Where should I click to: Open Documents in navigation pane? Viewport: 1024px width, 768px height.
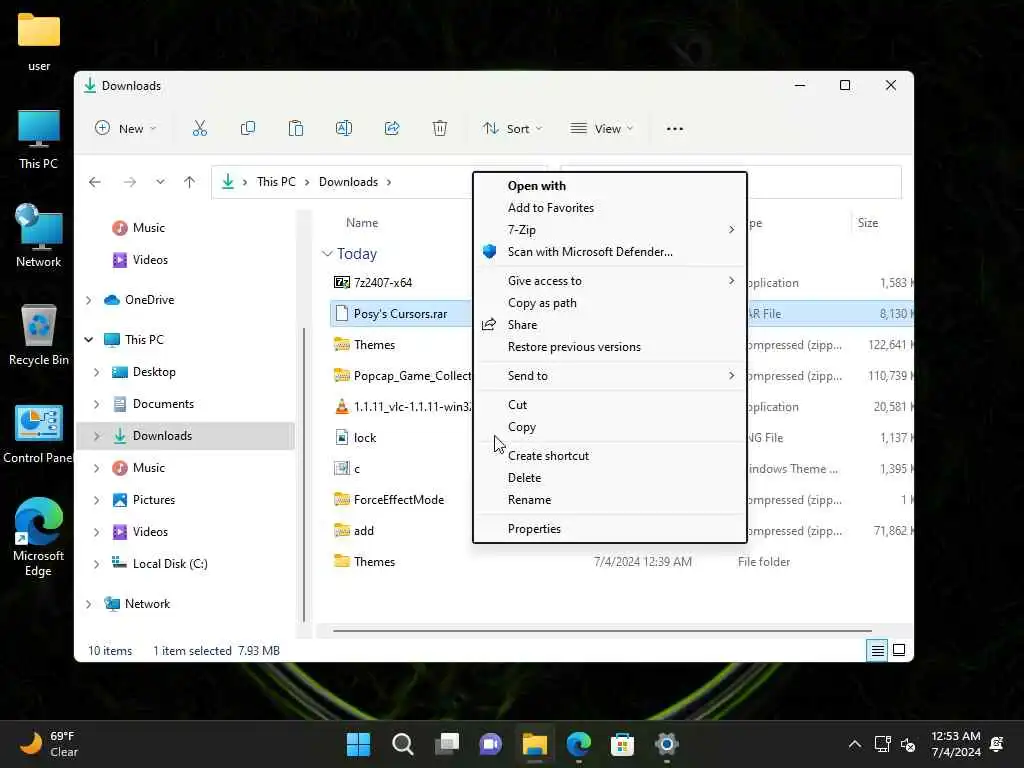163,404
